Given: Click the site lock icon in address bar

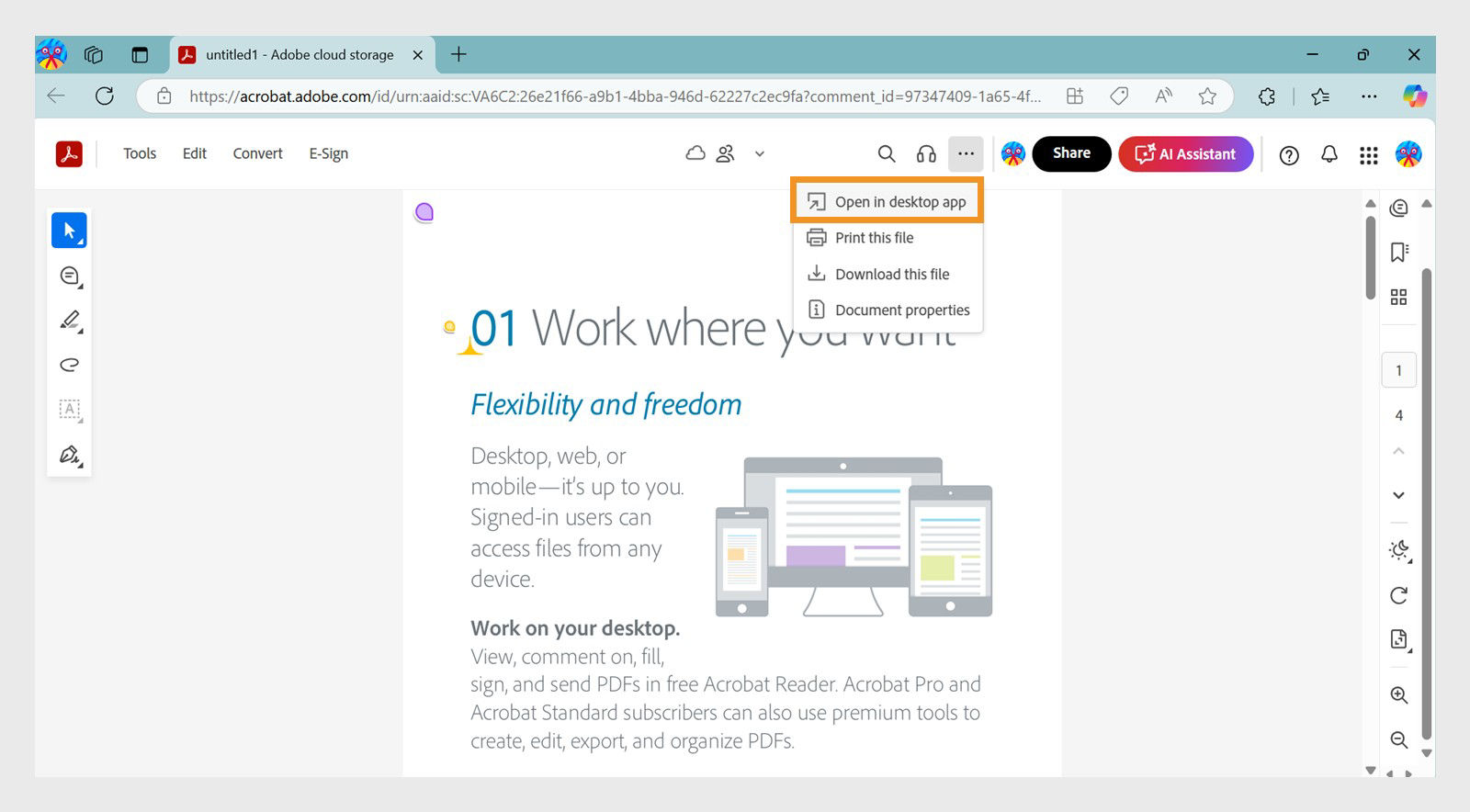Looking at the screenshot, I should (164, 96).
